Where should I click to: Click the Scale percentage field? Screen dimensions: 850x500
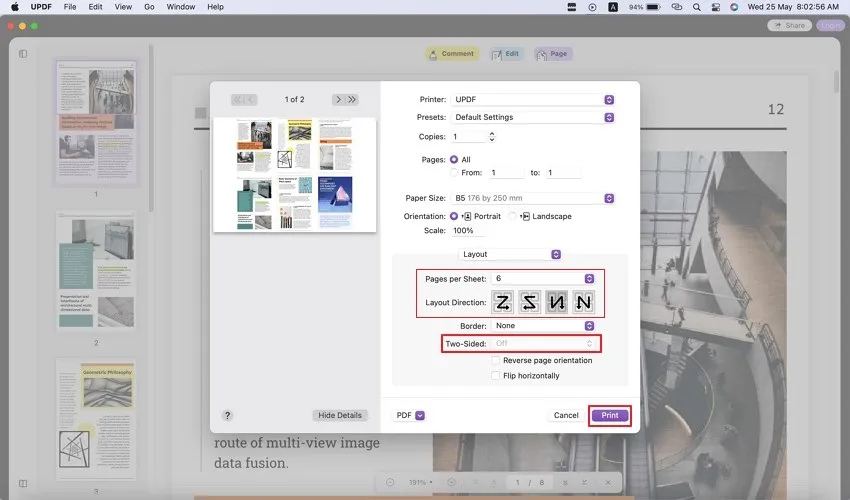coord(467,230)
